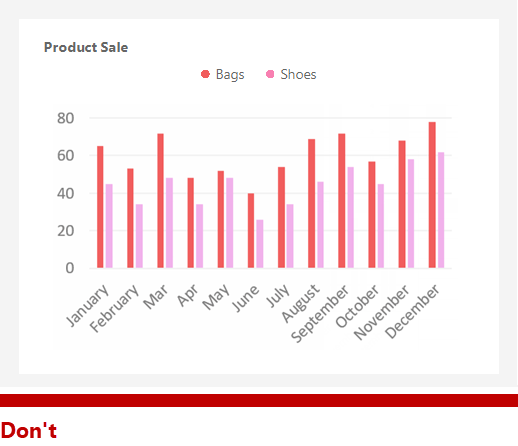Screen dimensions: 518x446
Task: Click the February axis label
Action: coord(114,308)
